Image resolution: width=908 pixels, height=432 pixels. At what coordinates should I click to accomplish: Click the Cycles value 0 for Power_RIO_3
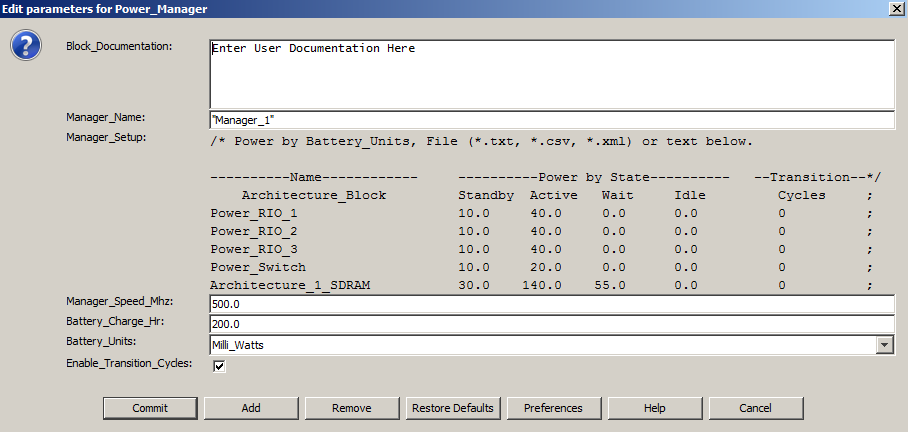click(x=782, y=249)
